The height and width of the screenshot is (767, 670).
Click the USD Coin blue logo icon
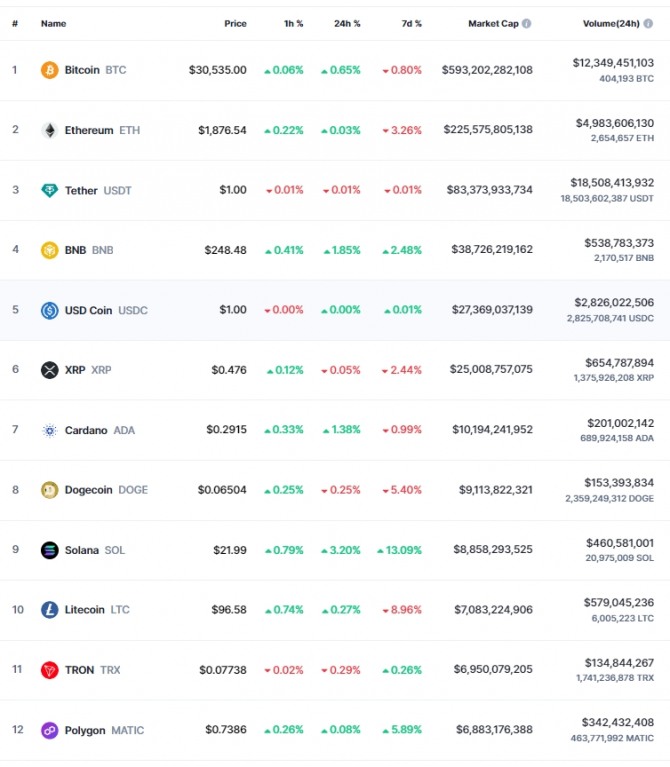click(x=49, y=310)
